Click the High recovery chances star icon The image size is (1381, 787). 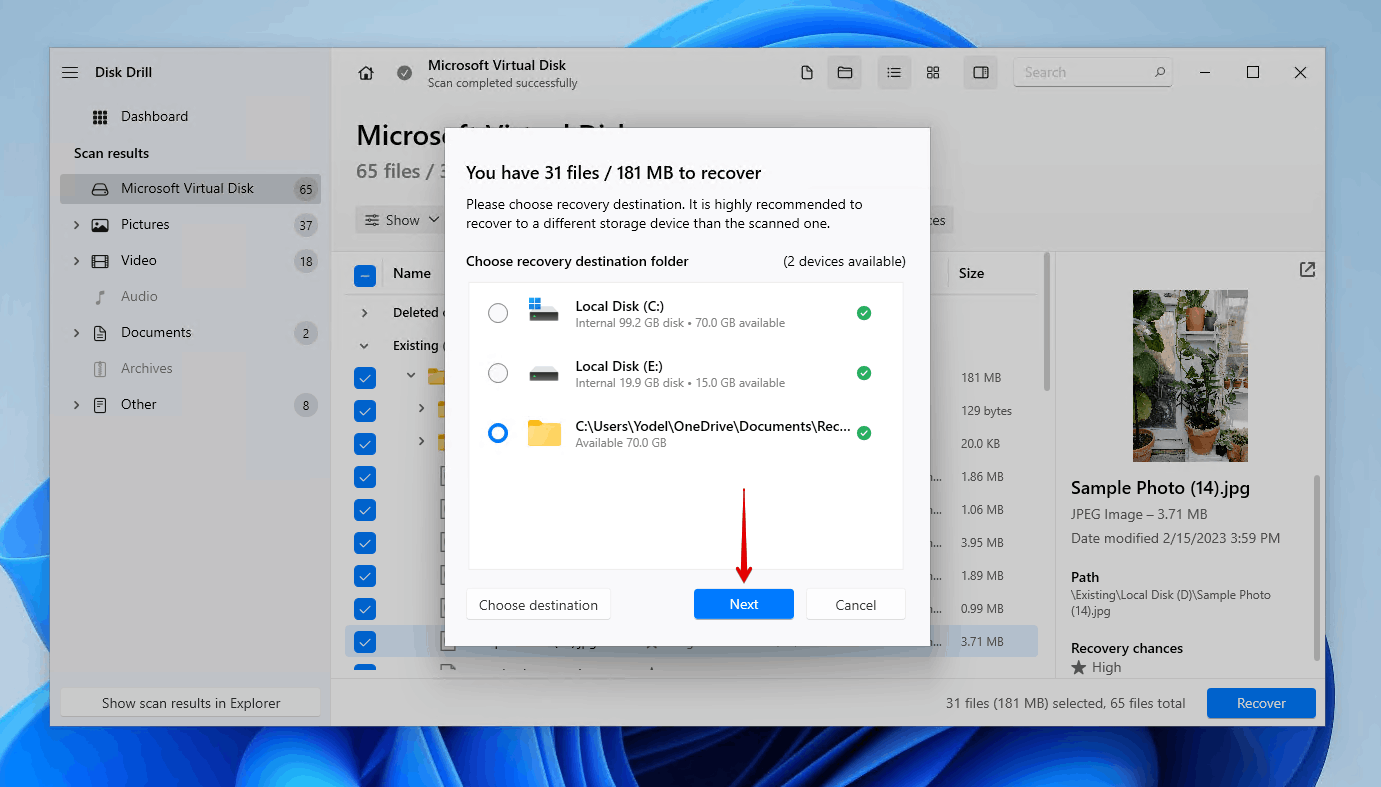1079,668
